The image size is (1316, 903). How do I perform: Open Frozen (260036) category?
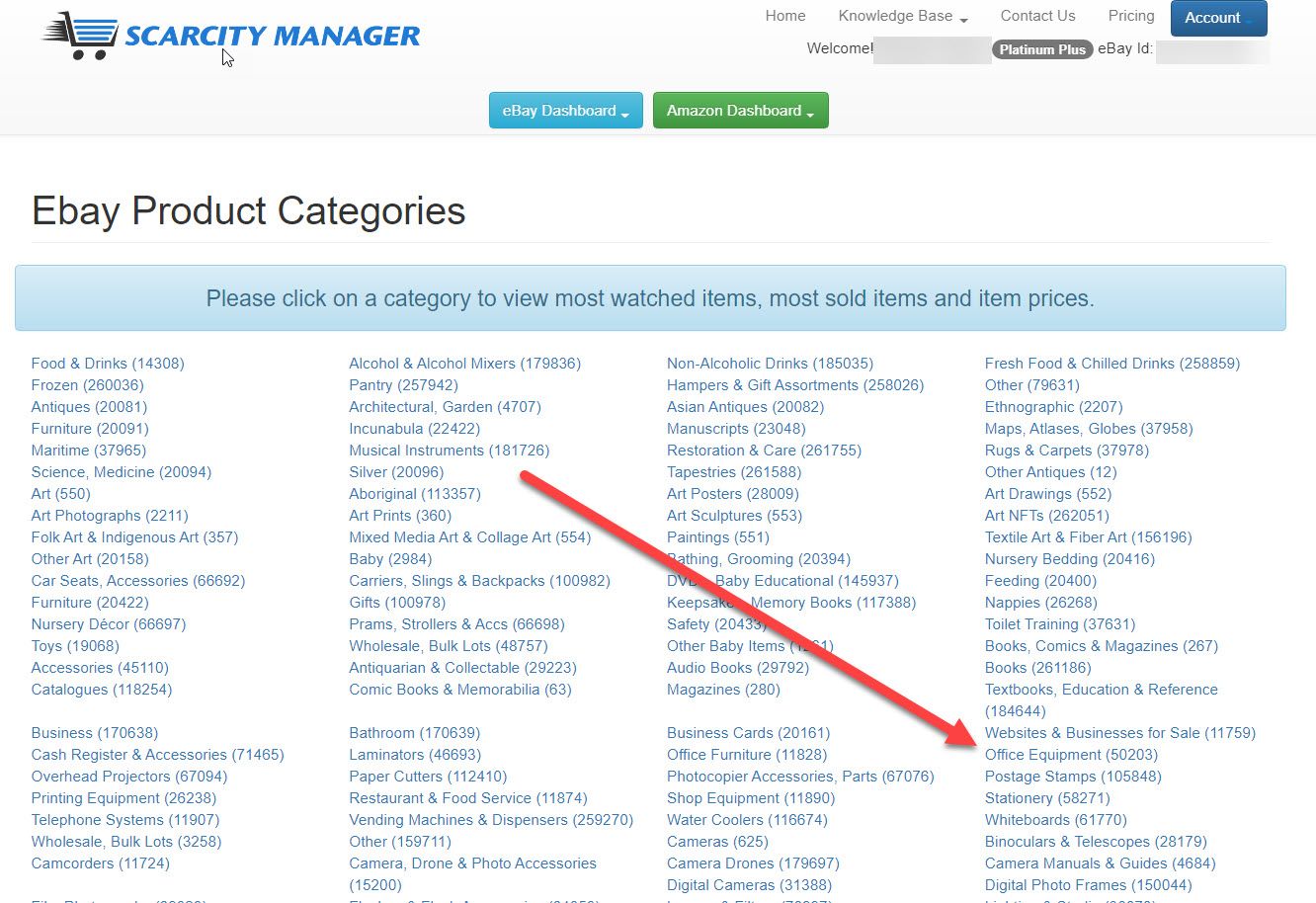[87, 385]
